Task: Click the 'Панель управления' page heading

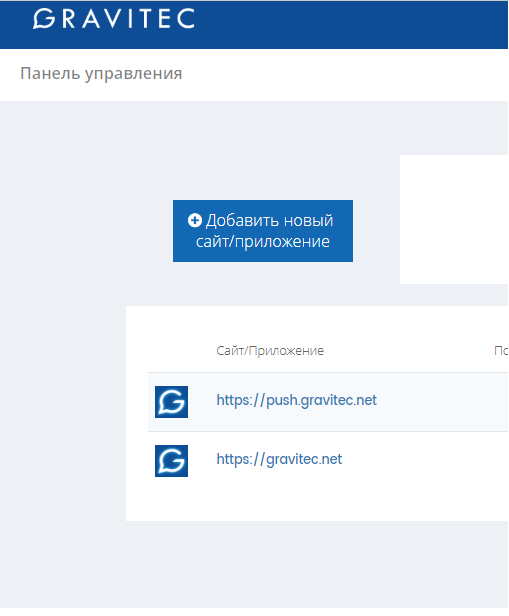Action: (101, 74)
